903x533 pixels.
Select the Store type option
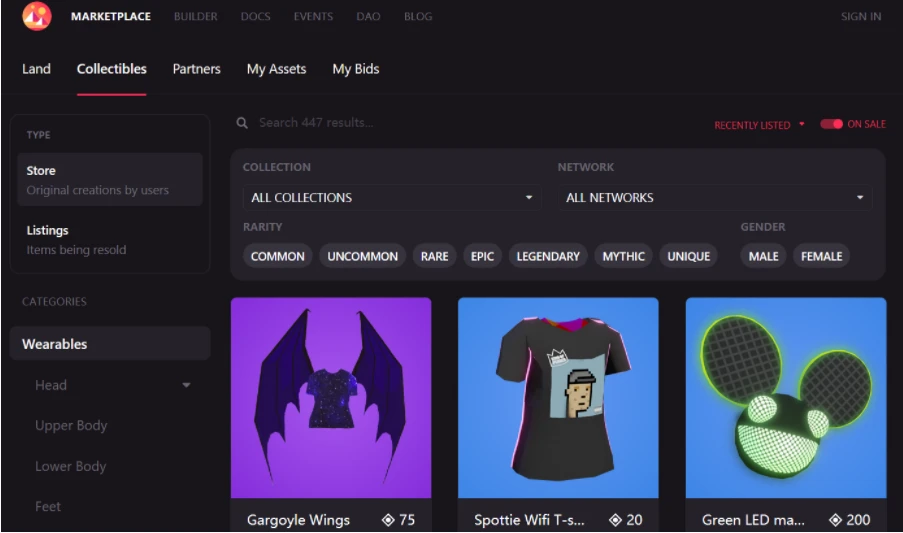109,180
